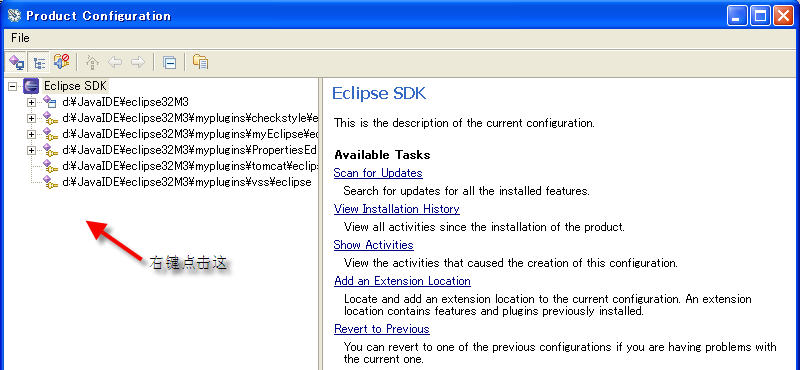
Task: Minimize the Product Configuration window
Action: 737,16
